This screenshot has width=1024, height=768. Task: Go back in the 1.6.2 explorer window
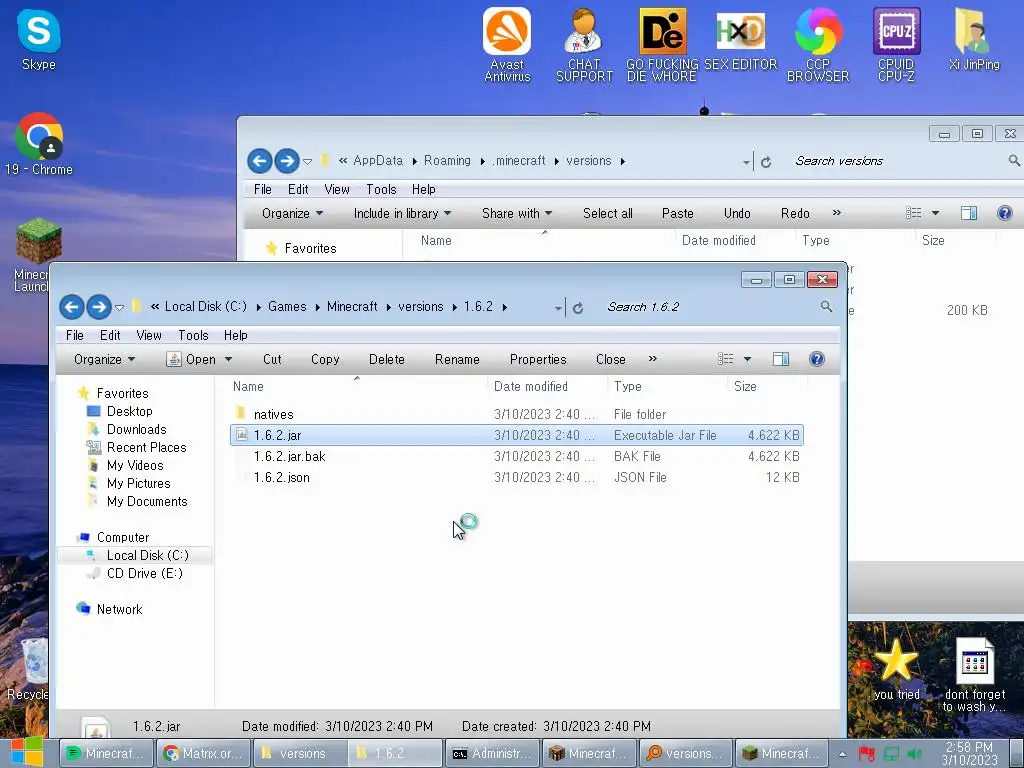72,307
